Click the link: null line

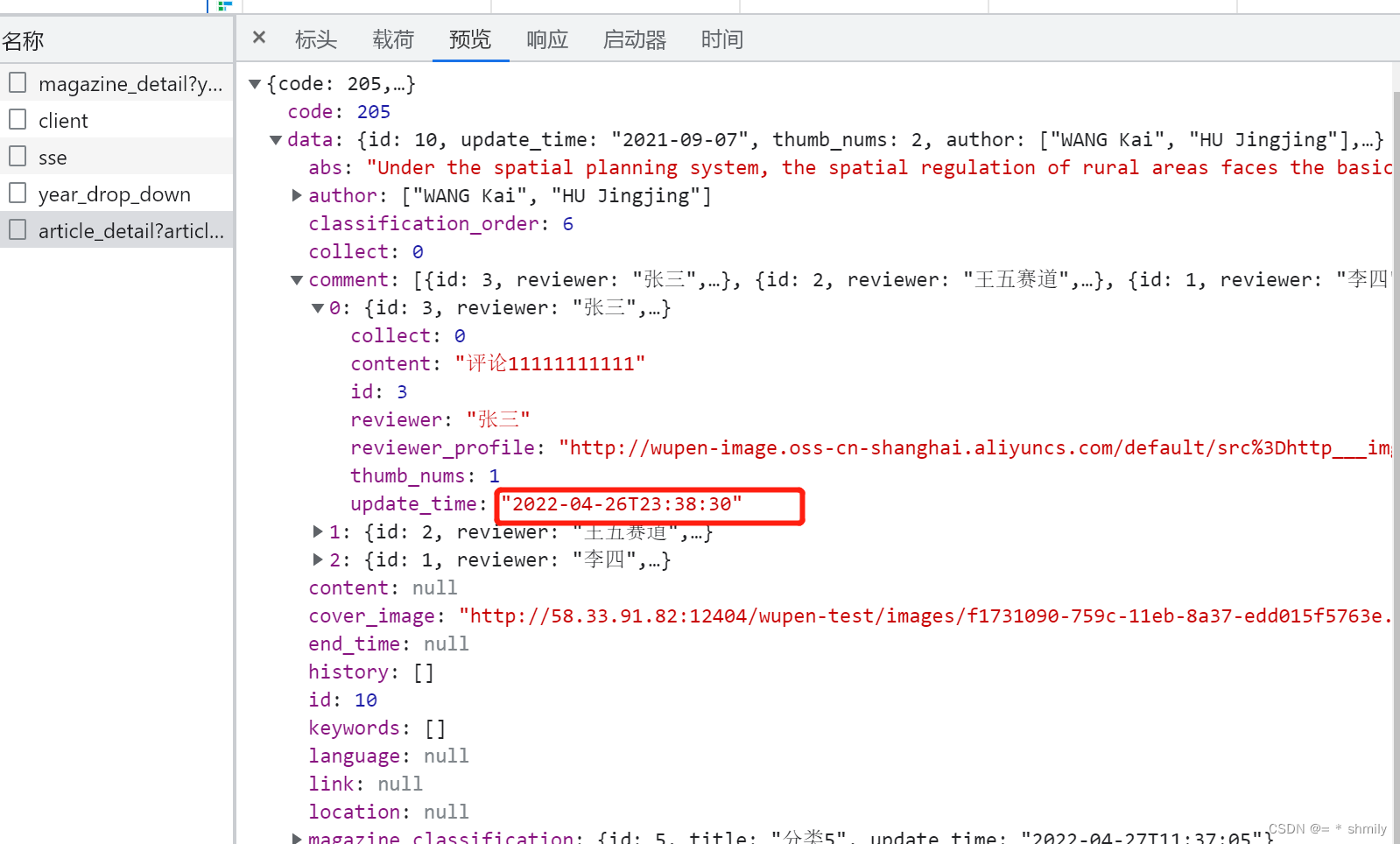click(x=365, y=784)
